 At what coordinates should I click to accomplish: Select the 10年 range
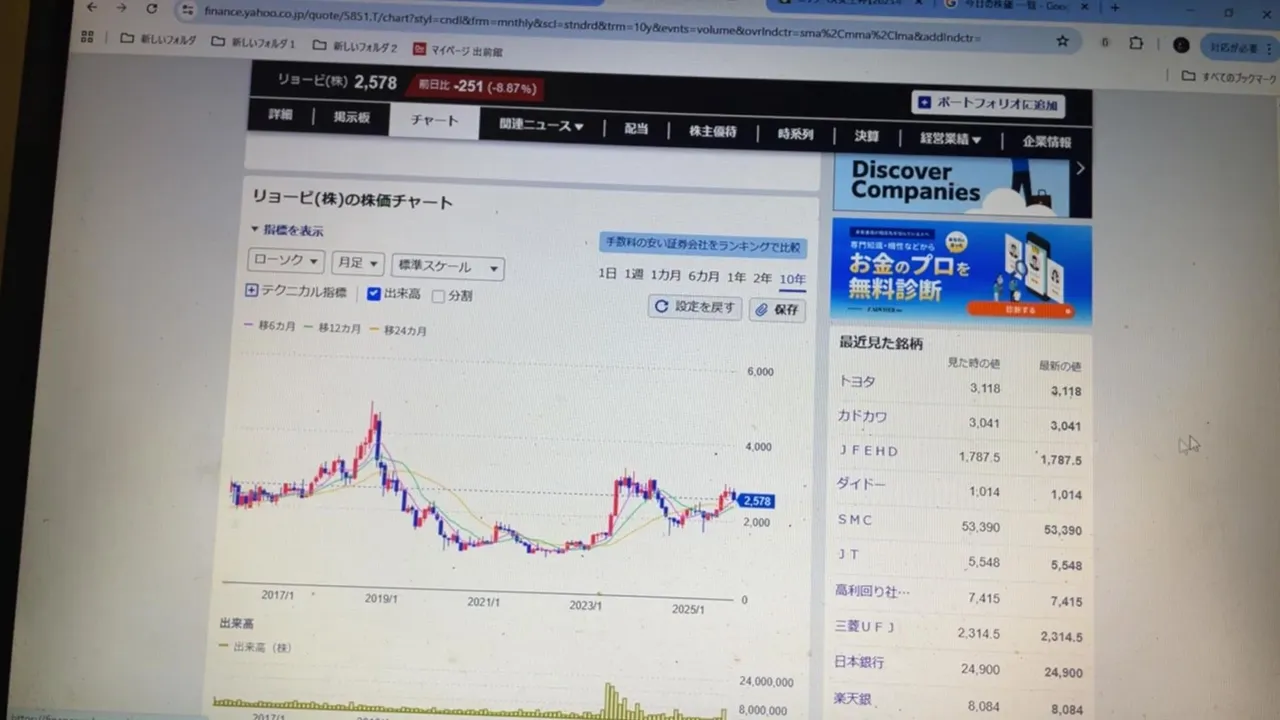[x=792, y=279]
